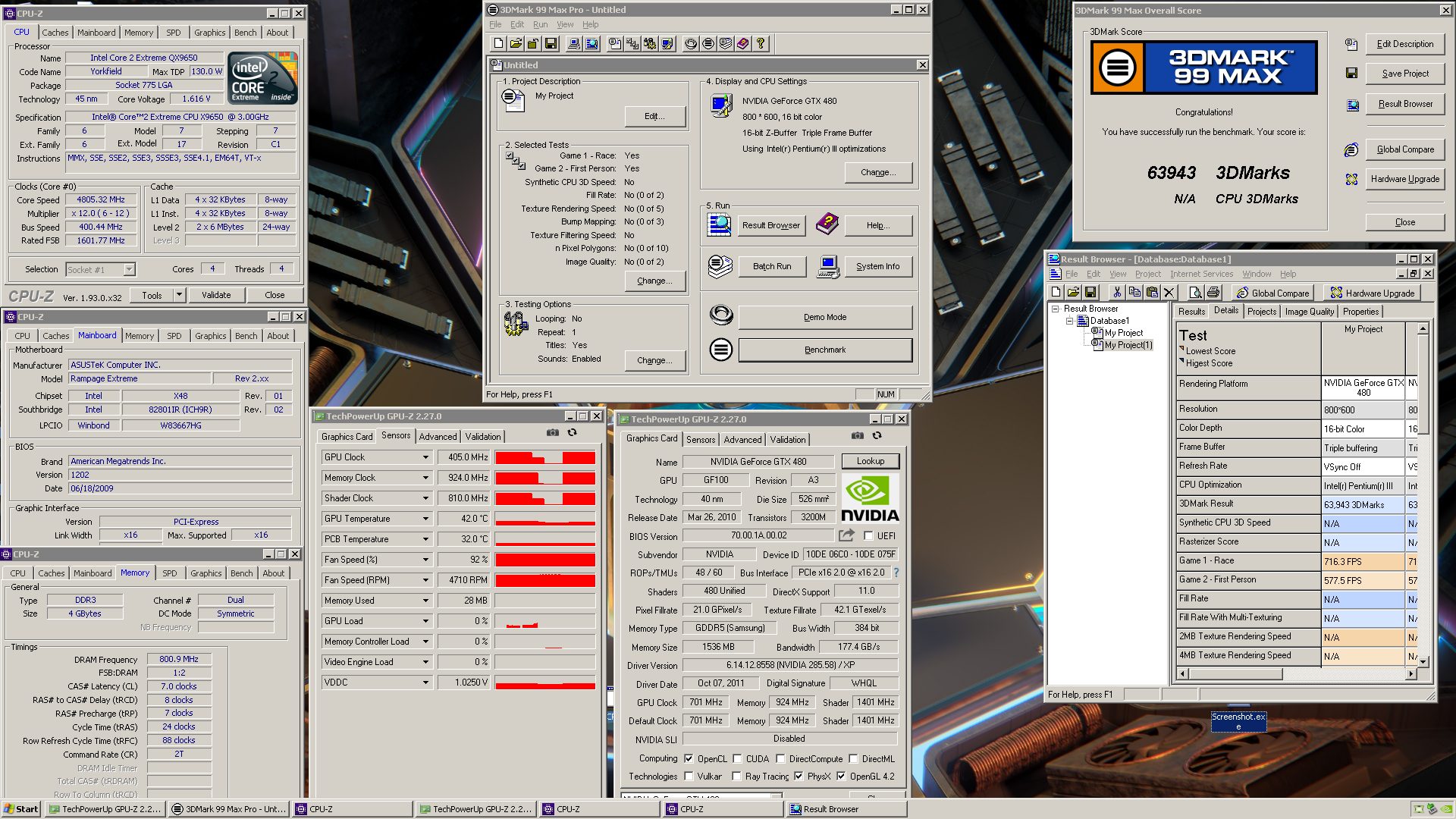
Task: Click Delete X icon in Result Browser toolbar
Action: tap(1169, 293)
